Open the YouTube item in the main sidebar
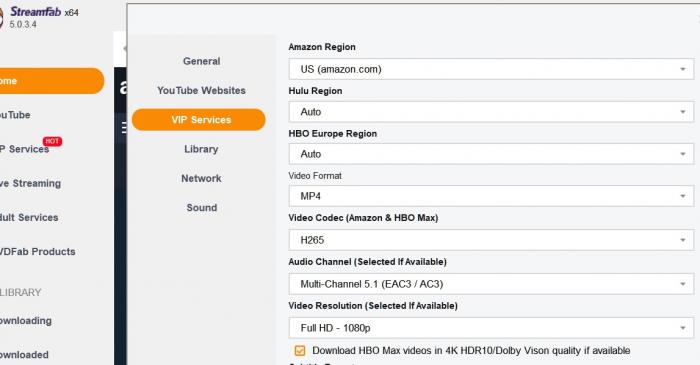Image resolution: width=700 pixels, height=365 pixels. [x=15, y=115]
